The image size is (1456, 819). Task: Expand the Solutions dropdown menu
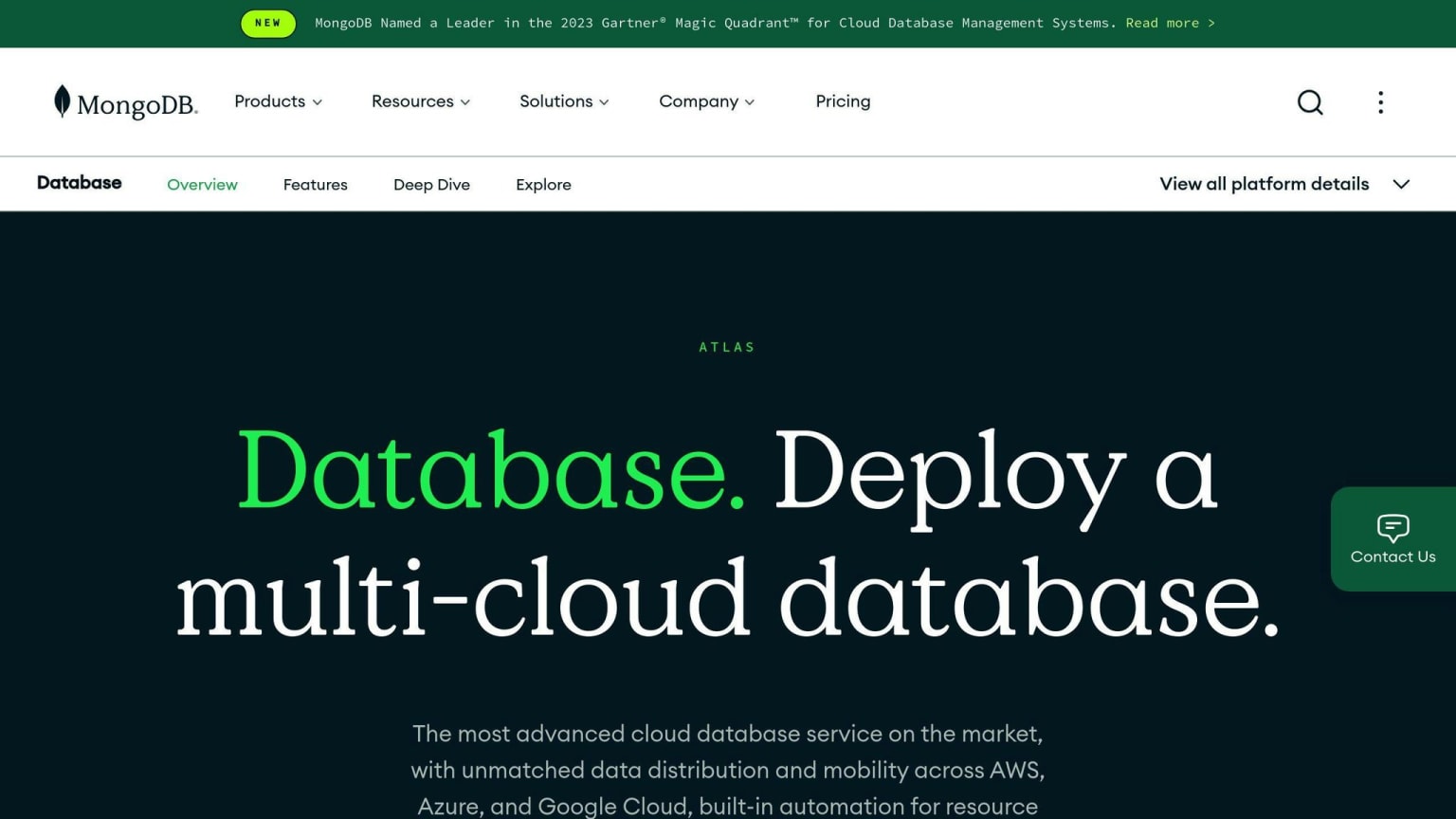[x=564, y=101]
